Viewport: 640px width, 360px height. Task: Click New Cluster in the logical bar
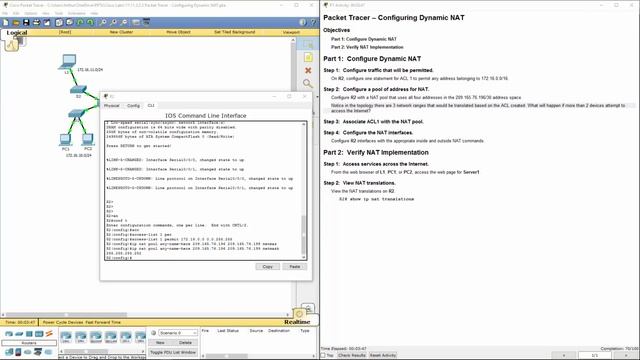coord(121,32)
